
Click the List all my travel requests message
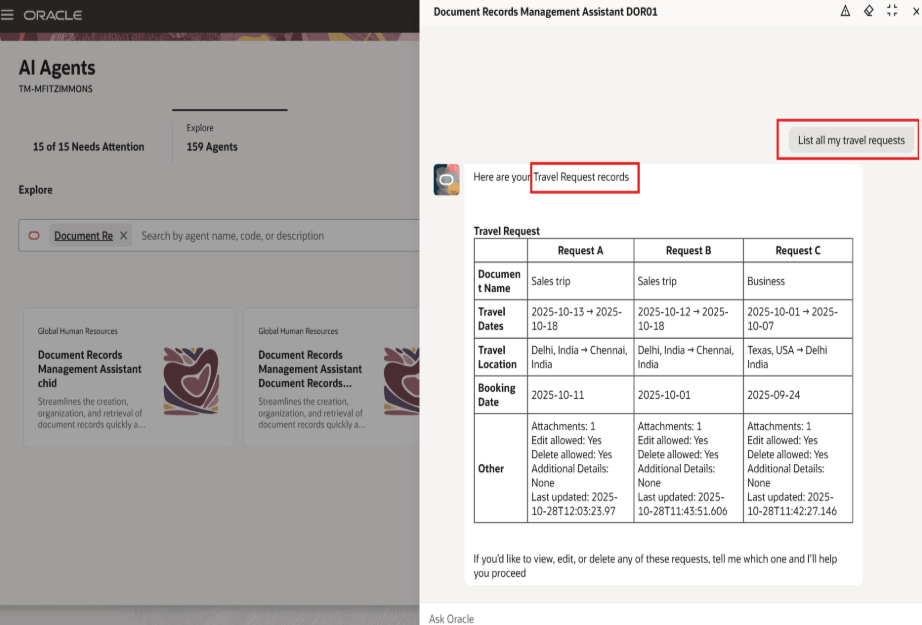[x=850, y=140]
